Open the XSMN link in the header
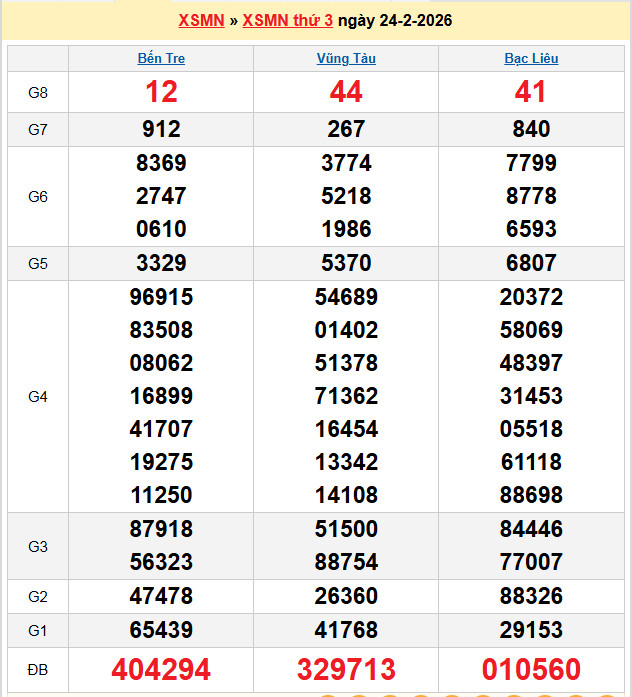Image resolution: width=632 pixels, height=697 pixels. [201, 20]
